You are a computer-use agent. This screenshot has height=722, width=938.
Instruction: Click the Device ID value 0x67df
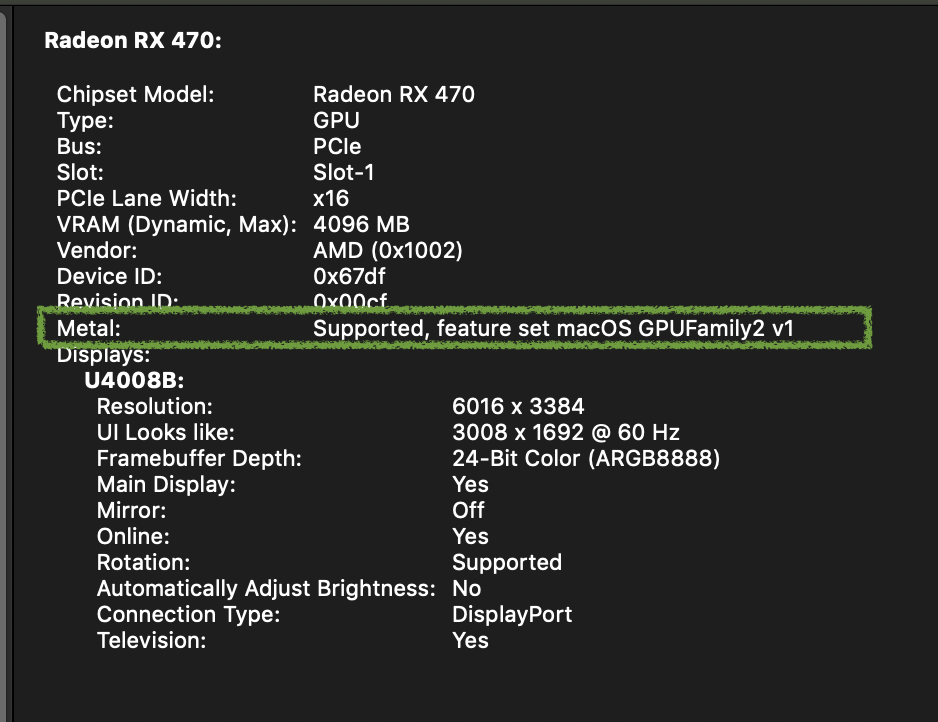coord(347,277)
